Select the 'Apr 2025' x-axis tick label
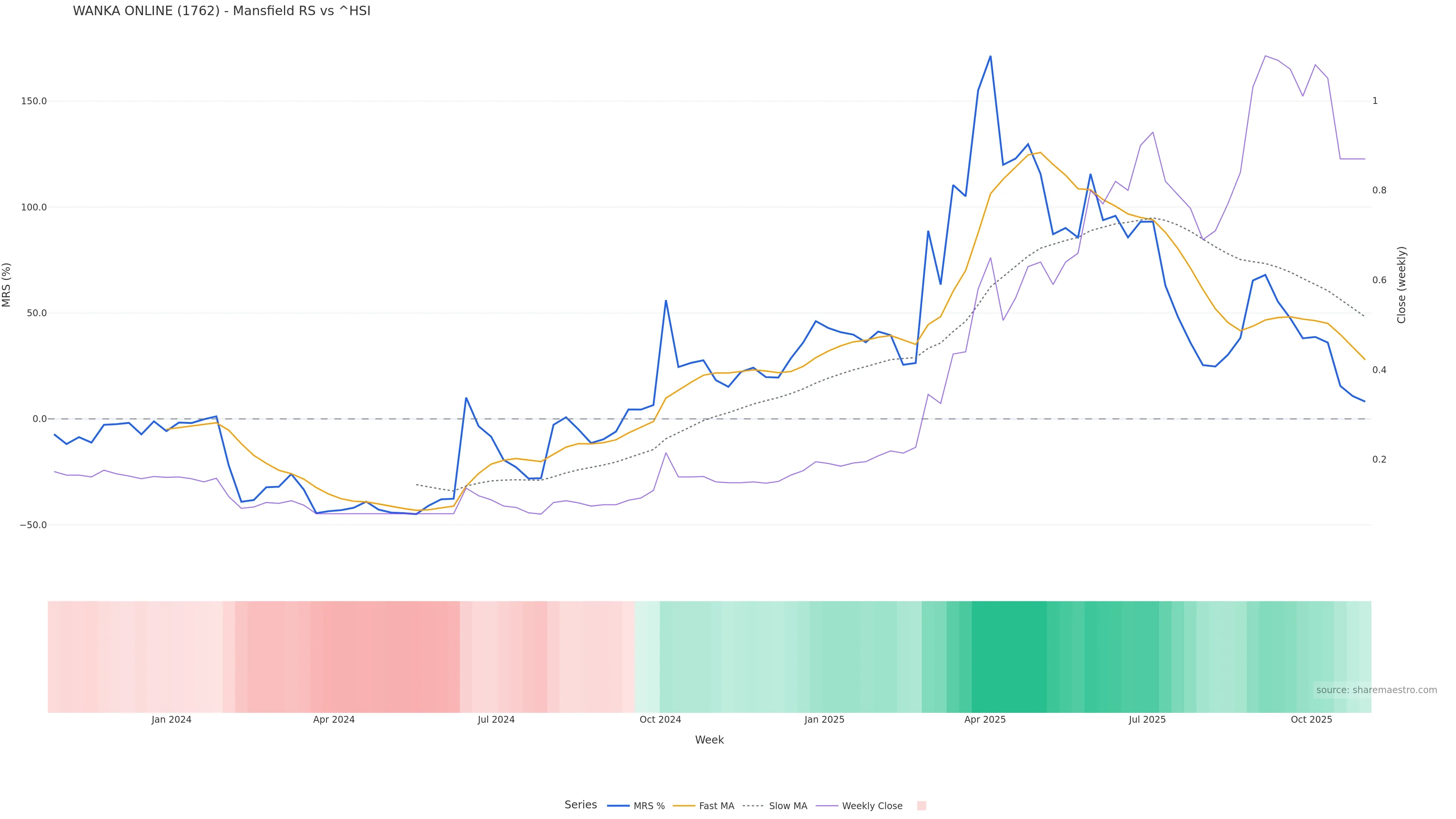 point(985,720)
